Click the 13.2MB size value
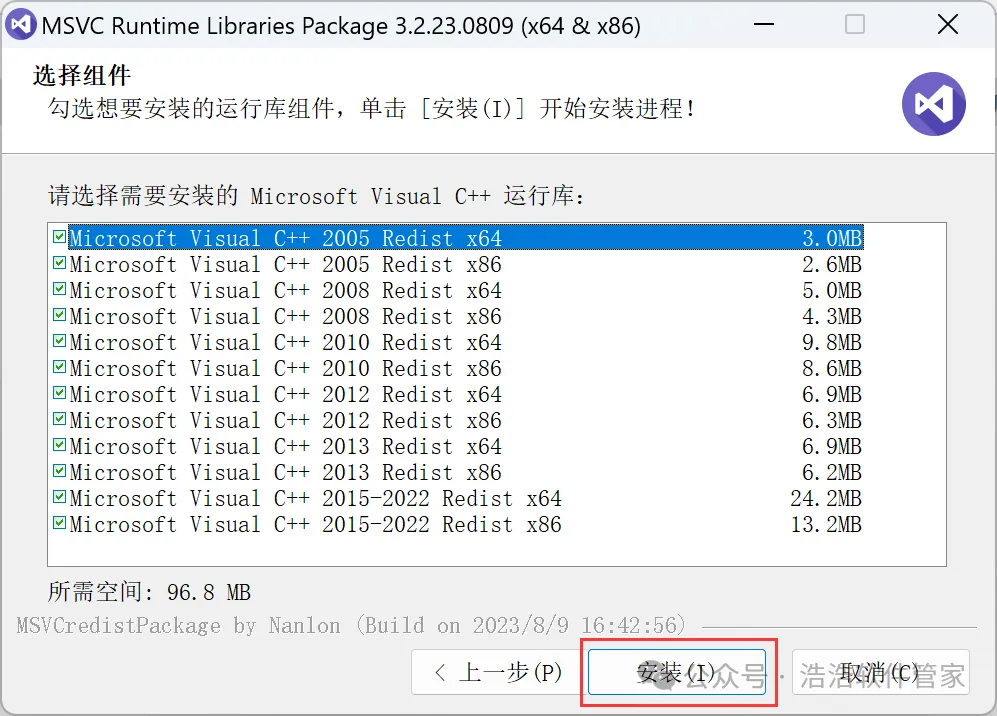 826,525
